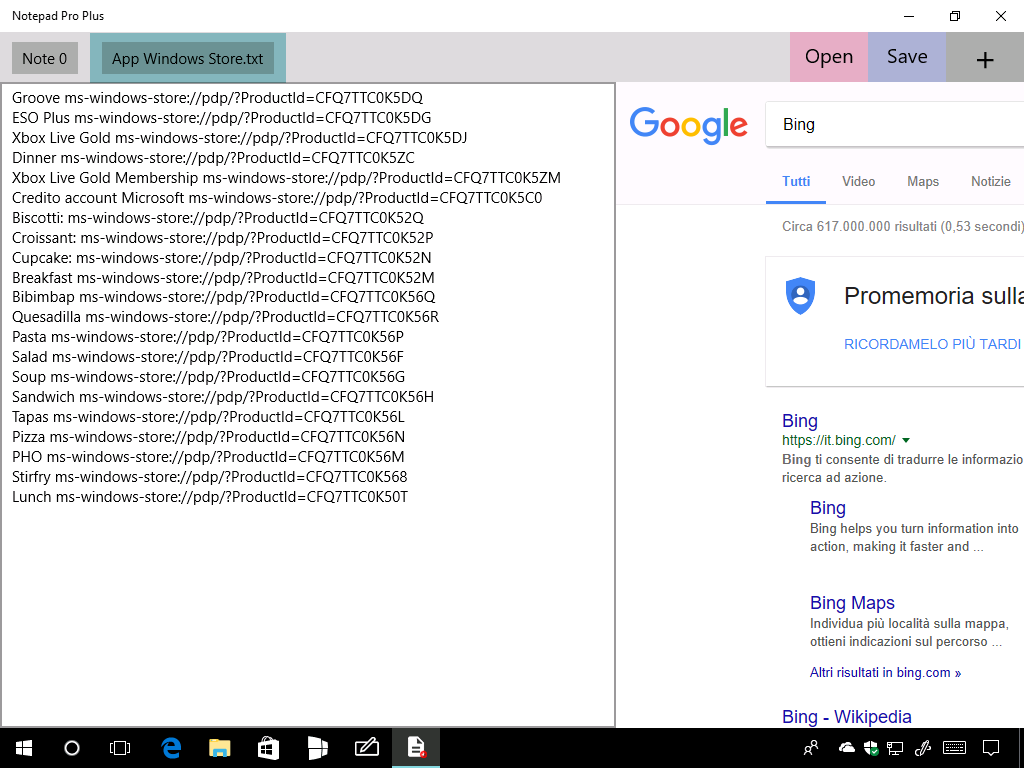The height and width of the screenshot is (768, 1024).
Task: Switch to Video search results tab
Action: [x=859, y=182]
